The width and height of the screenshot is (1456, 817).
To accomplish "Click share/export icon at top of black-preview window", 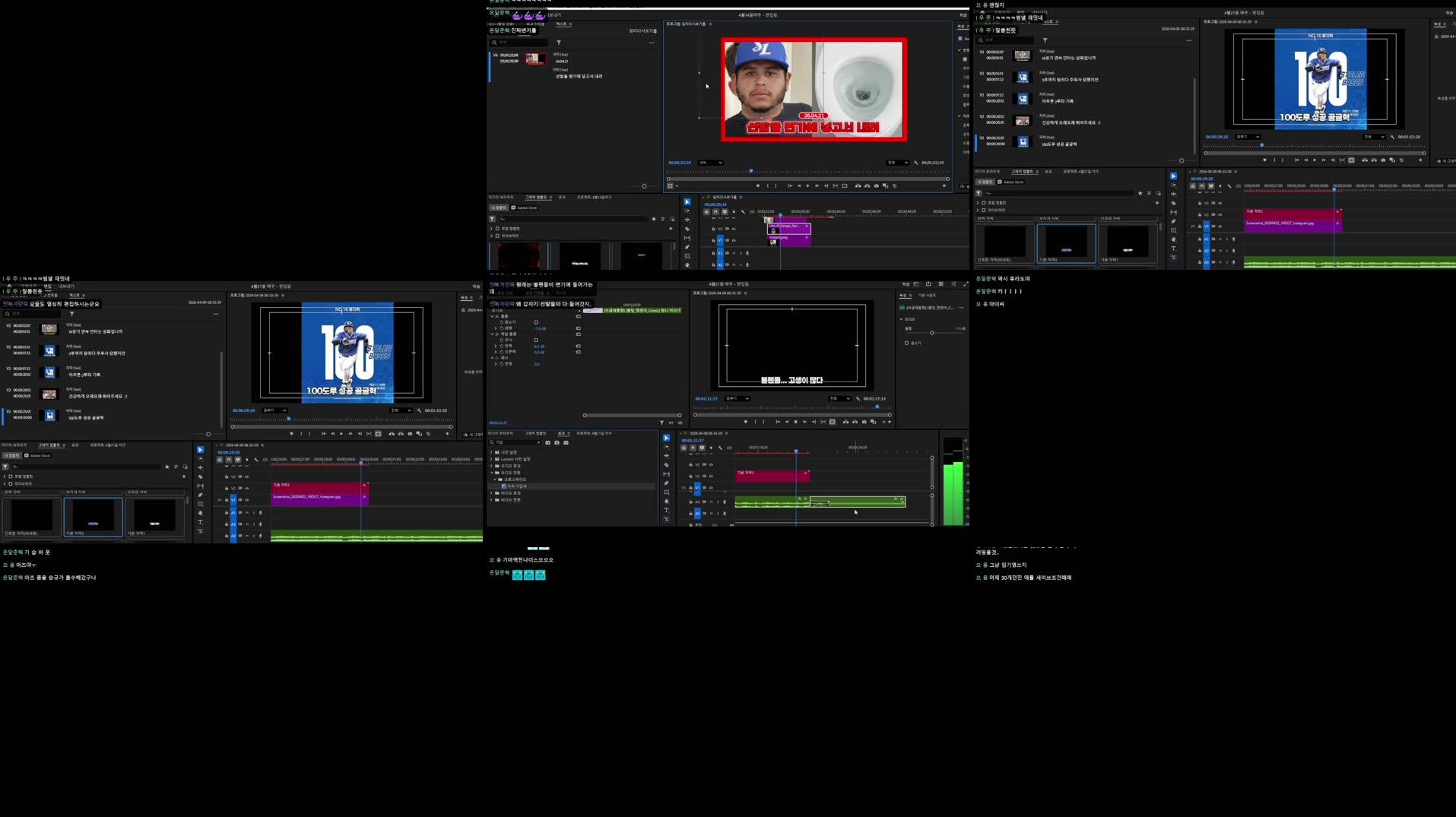I will pos(928,283).
